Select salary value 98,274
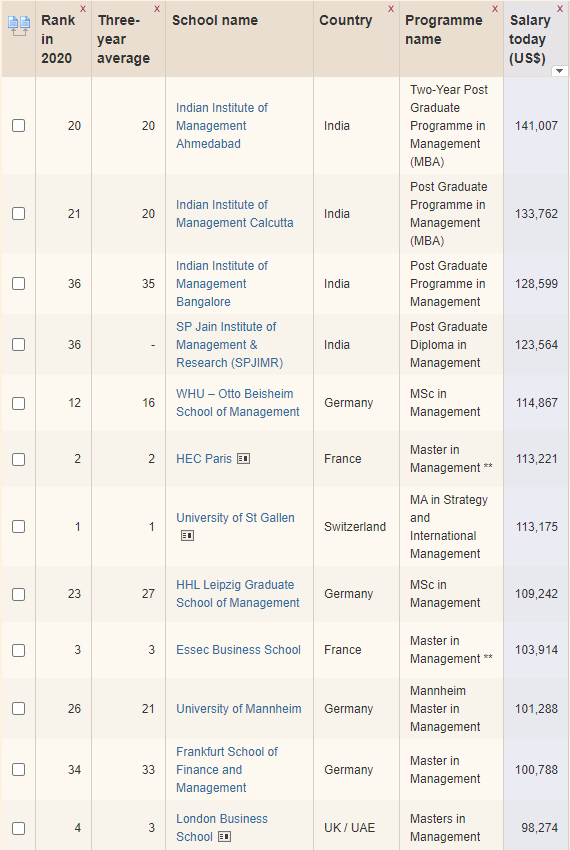Screen dimensions: 570x850 click(539, 828)
